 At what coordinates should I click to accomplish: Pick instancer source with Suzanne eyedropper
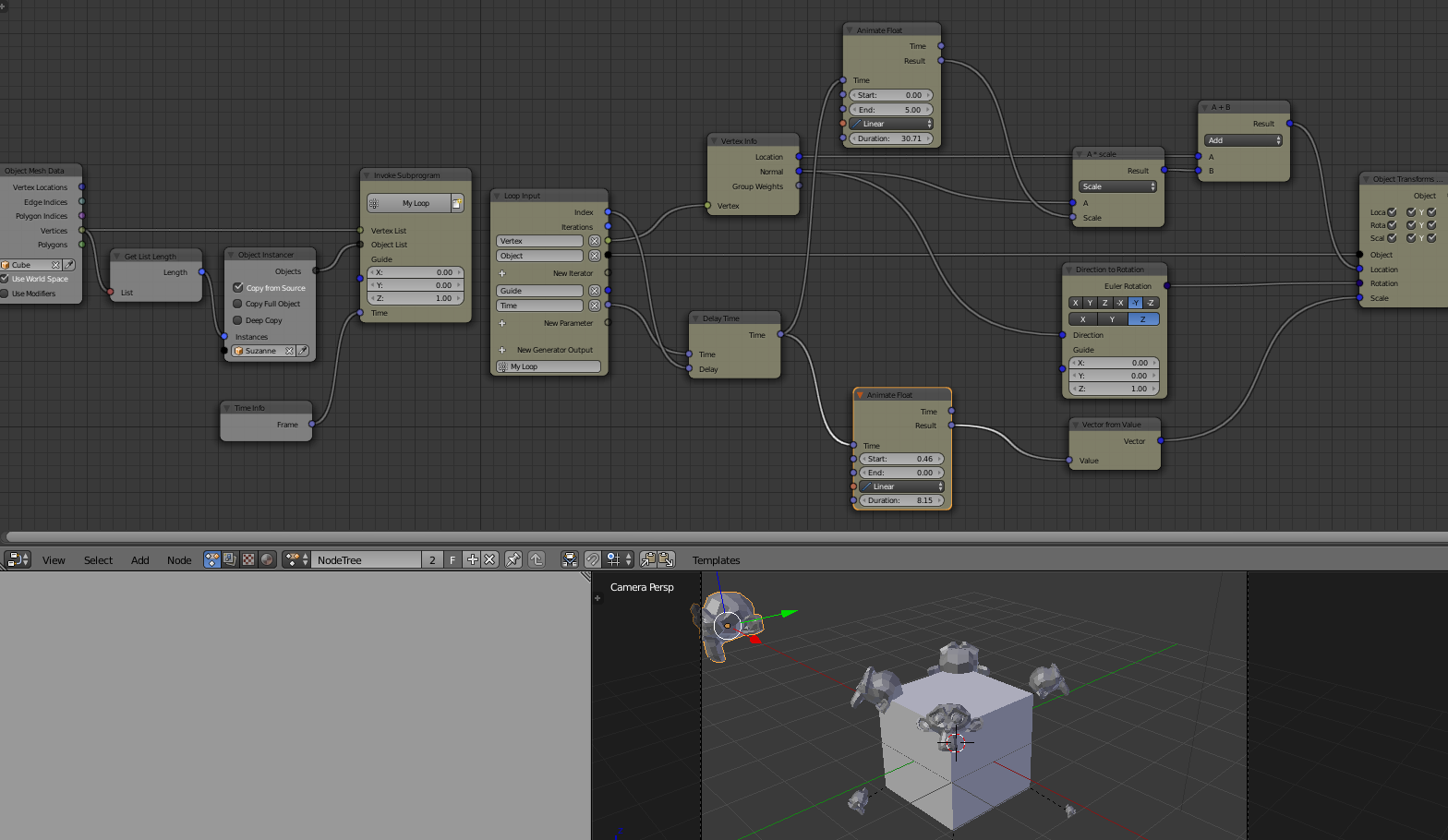tap(302, 351)
